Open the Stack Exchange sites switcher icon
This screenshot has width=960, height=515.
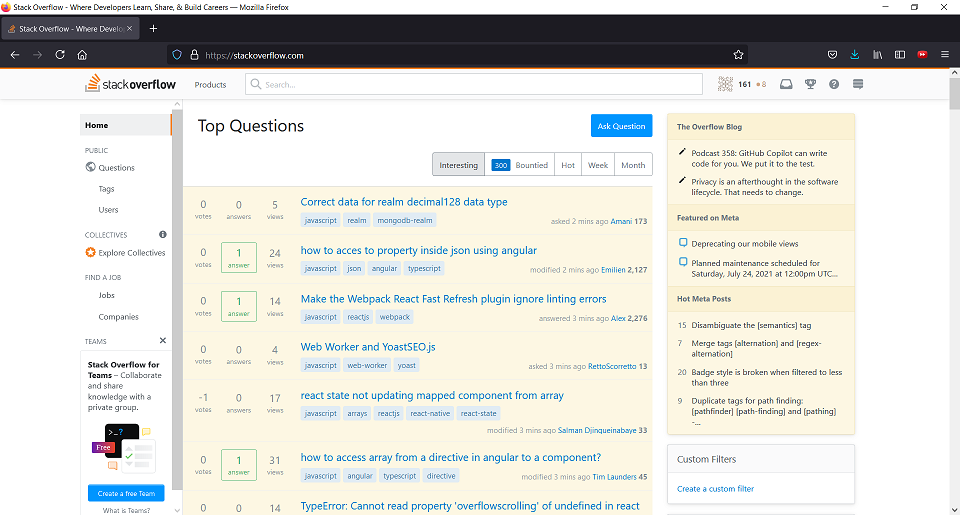click(x=858, y=85)
